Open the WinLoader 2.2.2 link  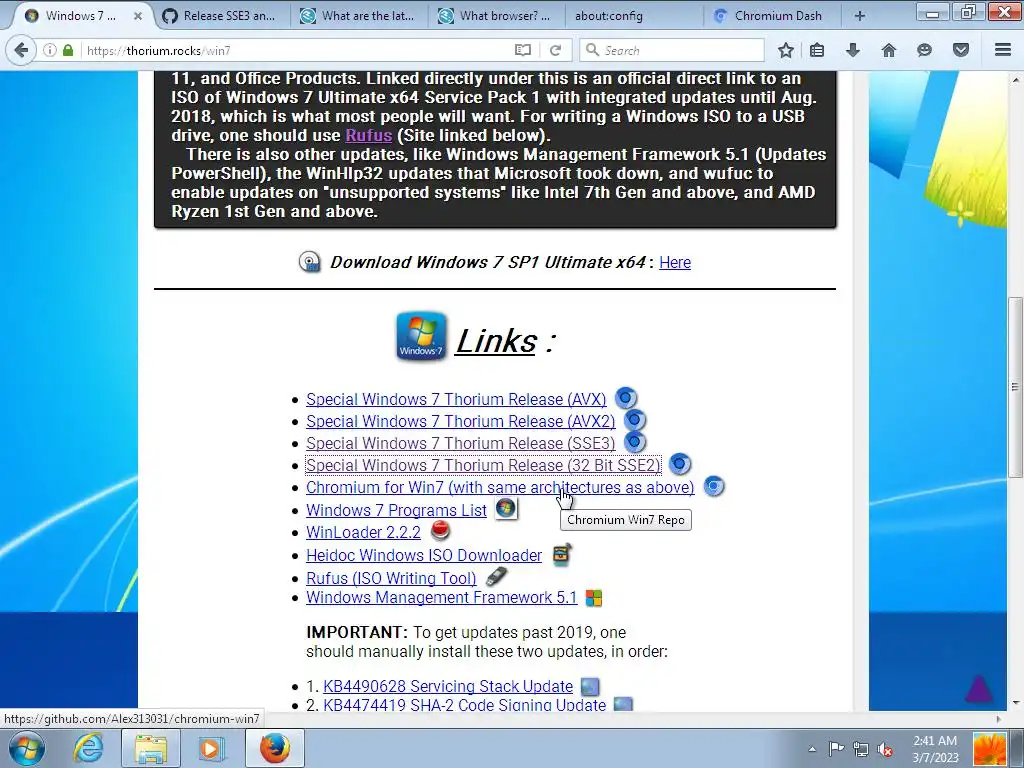tap(363, 532)
